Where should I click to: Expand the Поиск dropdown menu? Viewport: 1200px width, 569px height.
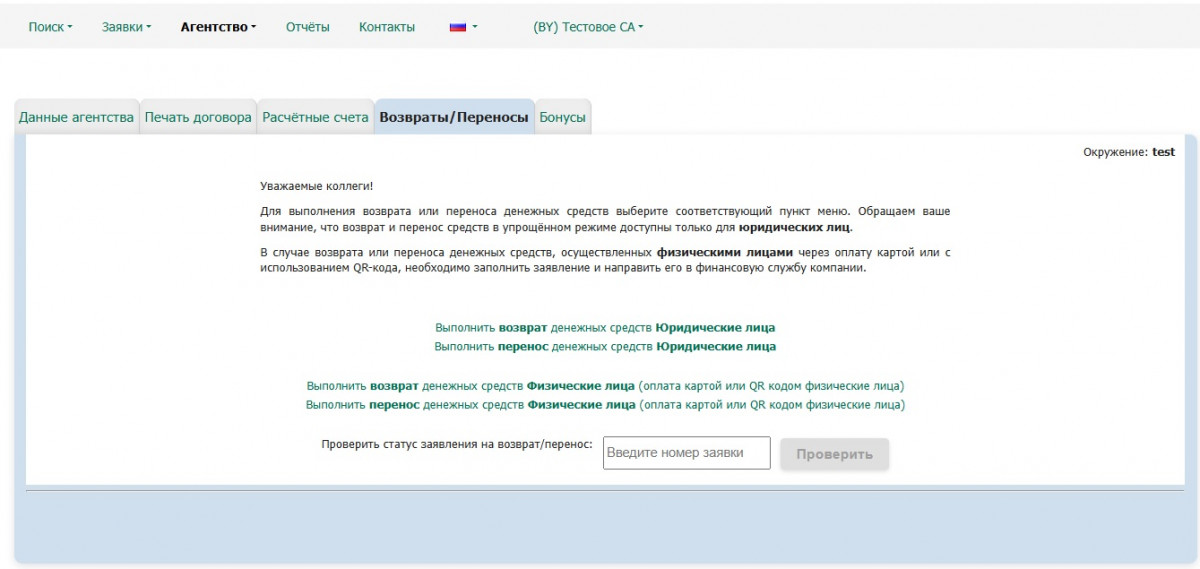[50, 27]
